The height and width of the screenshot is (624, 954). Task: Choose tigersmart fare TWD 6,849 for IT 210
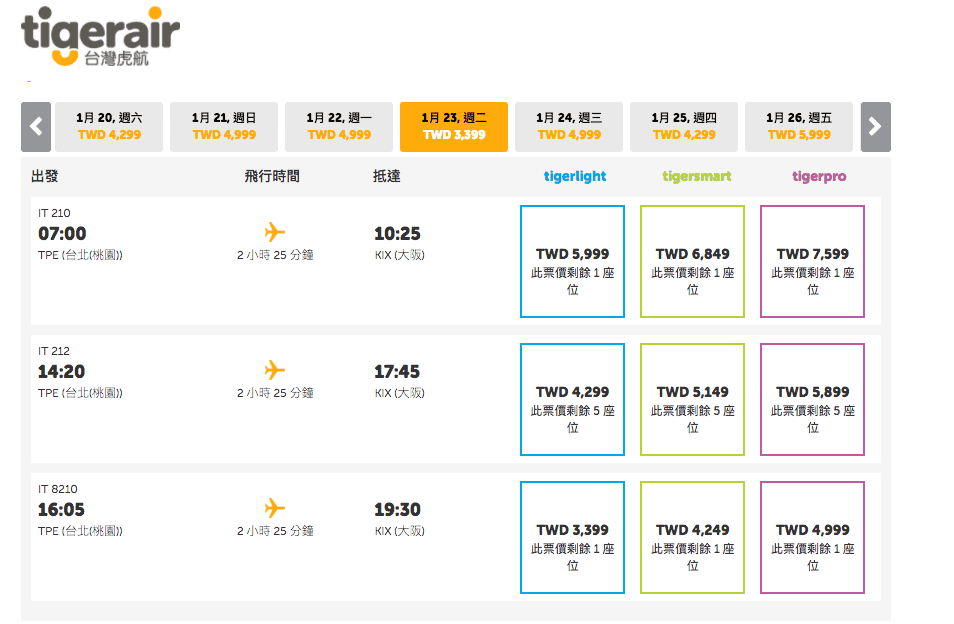692,261
